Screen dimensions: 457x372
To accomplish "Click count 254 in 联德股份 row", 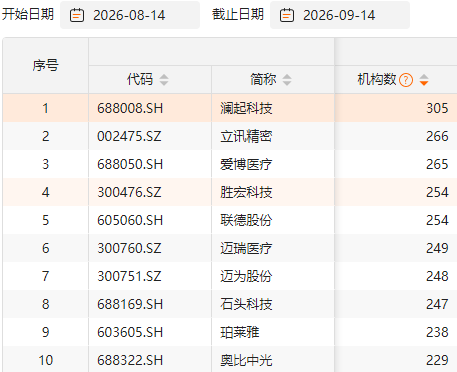I will click(x=437, y=220).
